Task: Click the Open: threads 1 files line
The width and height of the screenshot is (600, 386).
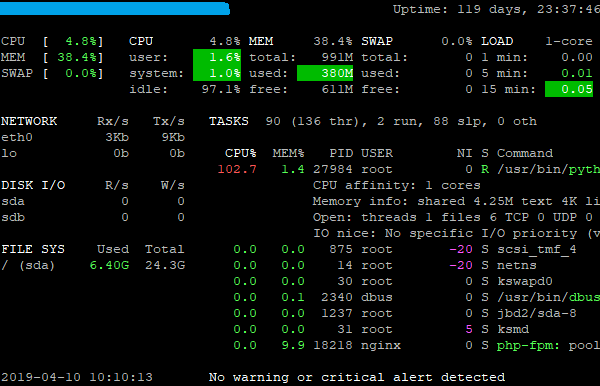Action: click(x=457, y=218)
